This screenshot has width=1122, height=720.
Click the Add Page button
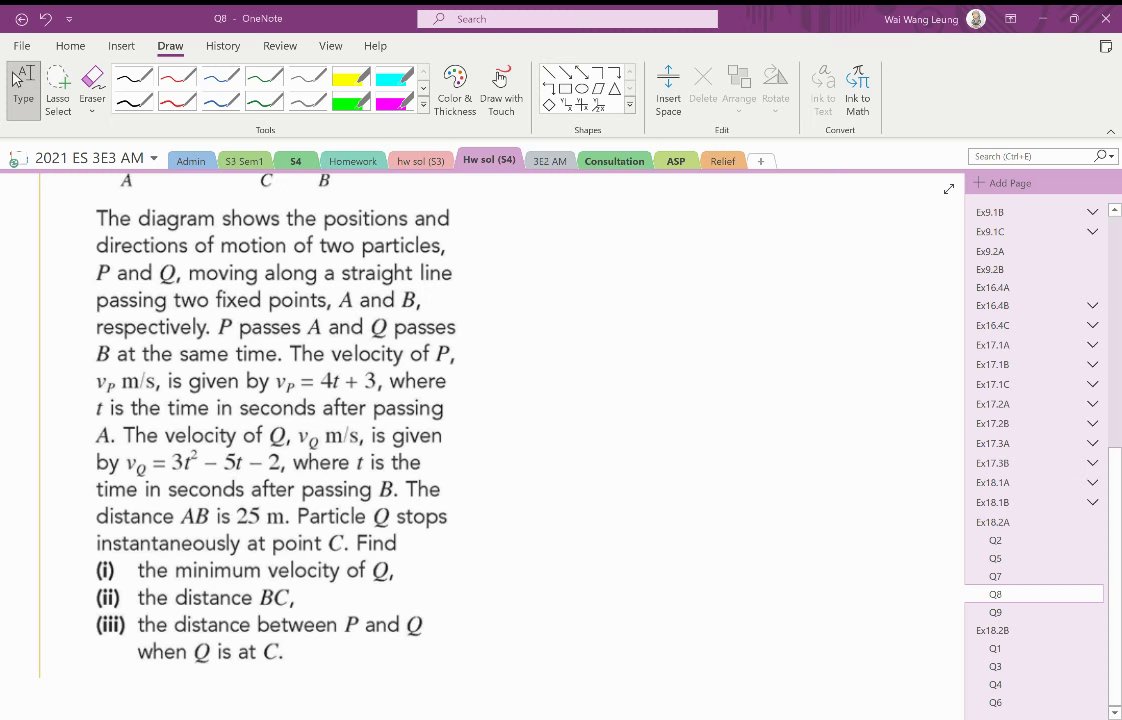(1002, 183)
